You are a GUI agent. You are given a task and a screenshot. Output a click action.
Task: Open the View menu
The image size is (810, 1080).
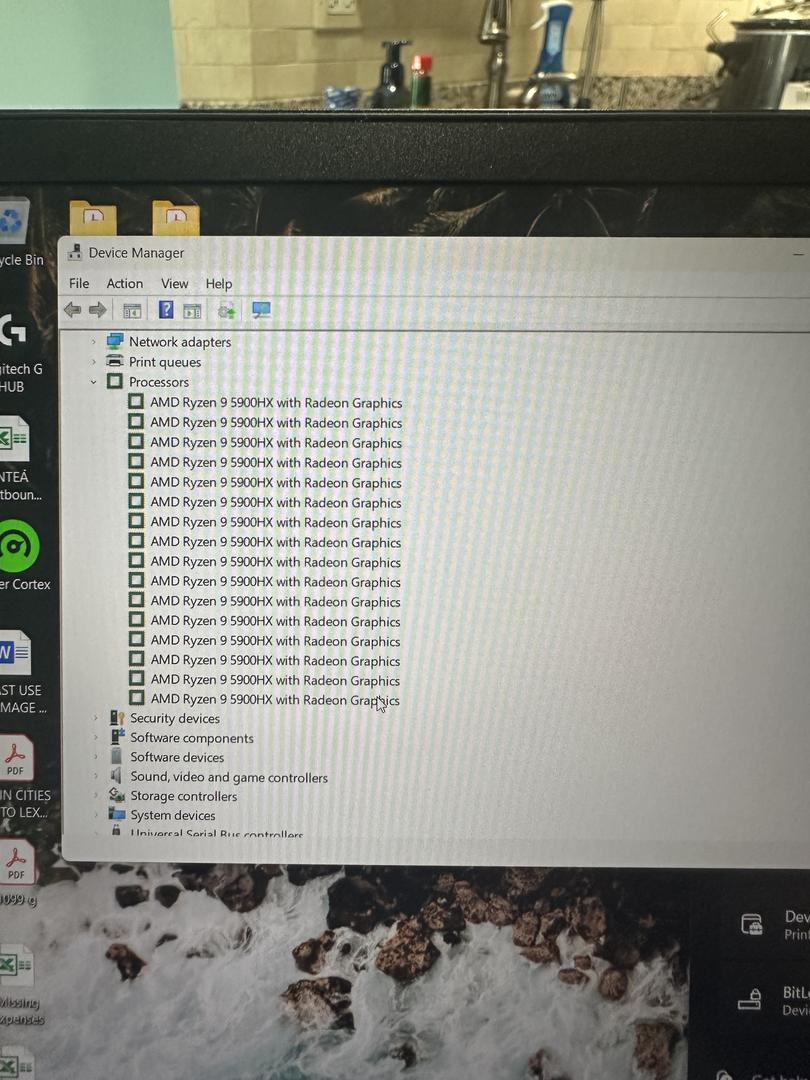tap(175, 284)
